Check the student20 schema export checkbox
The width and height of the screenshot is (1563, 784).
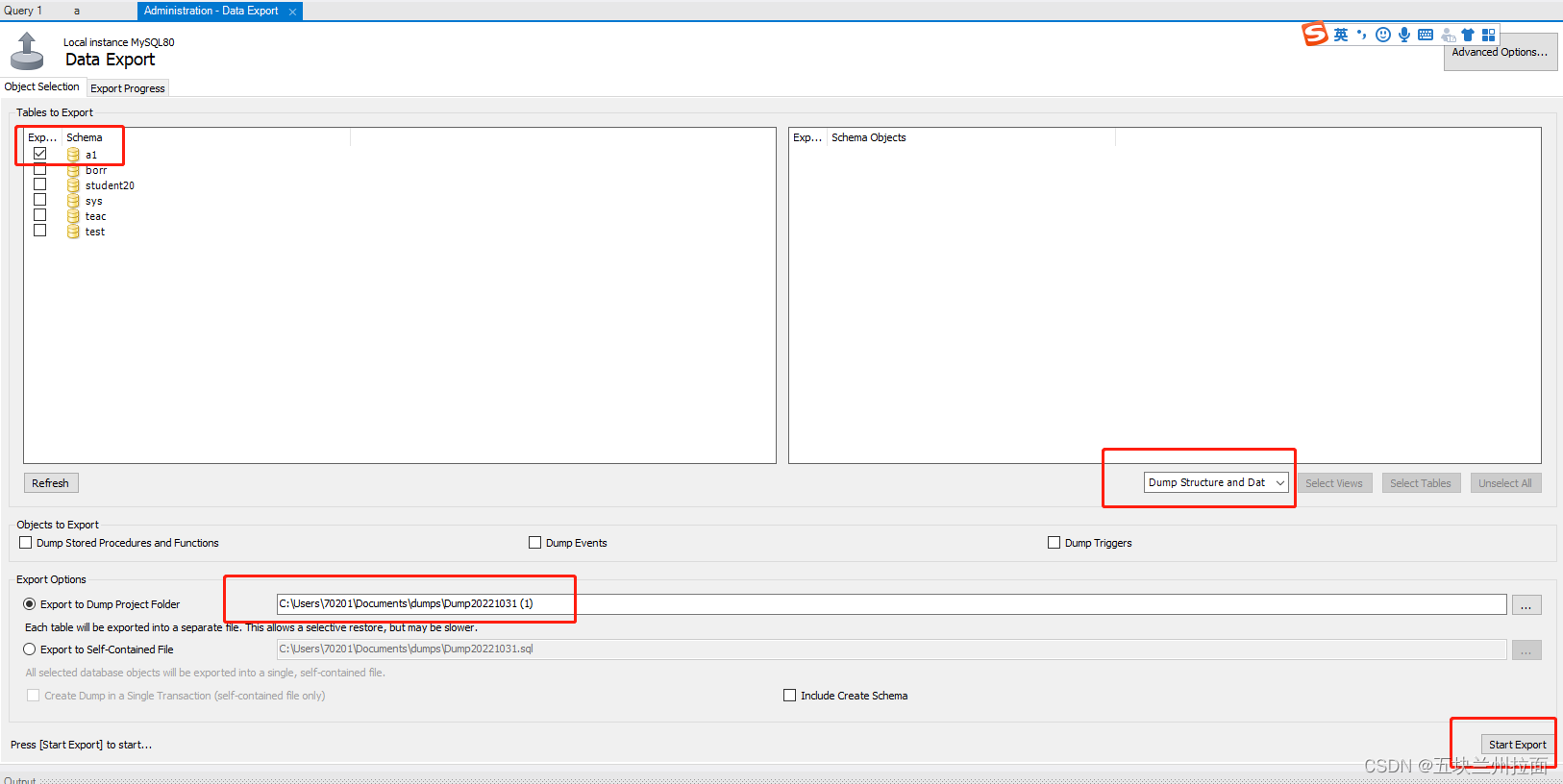39,184
